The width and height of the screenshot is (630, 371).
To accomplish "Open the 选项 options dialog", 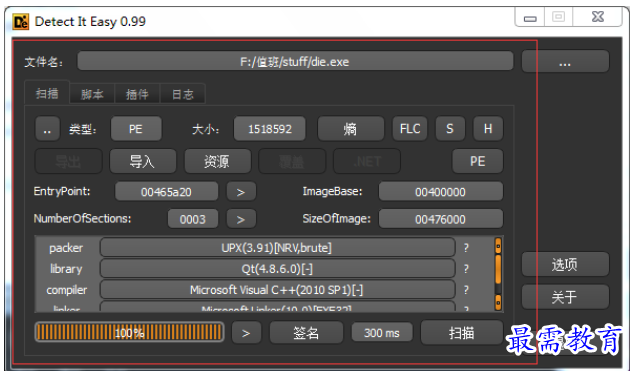I will 565,264.
